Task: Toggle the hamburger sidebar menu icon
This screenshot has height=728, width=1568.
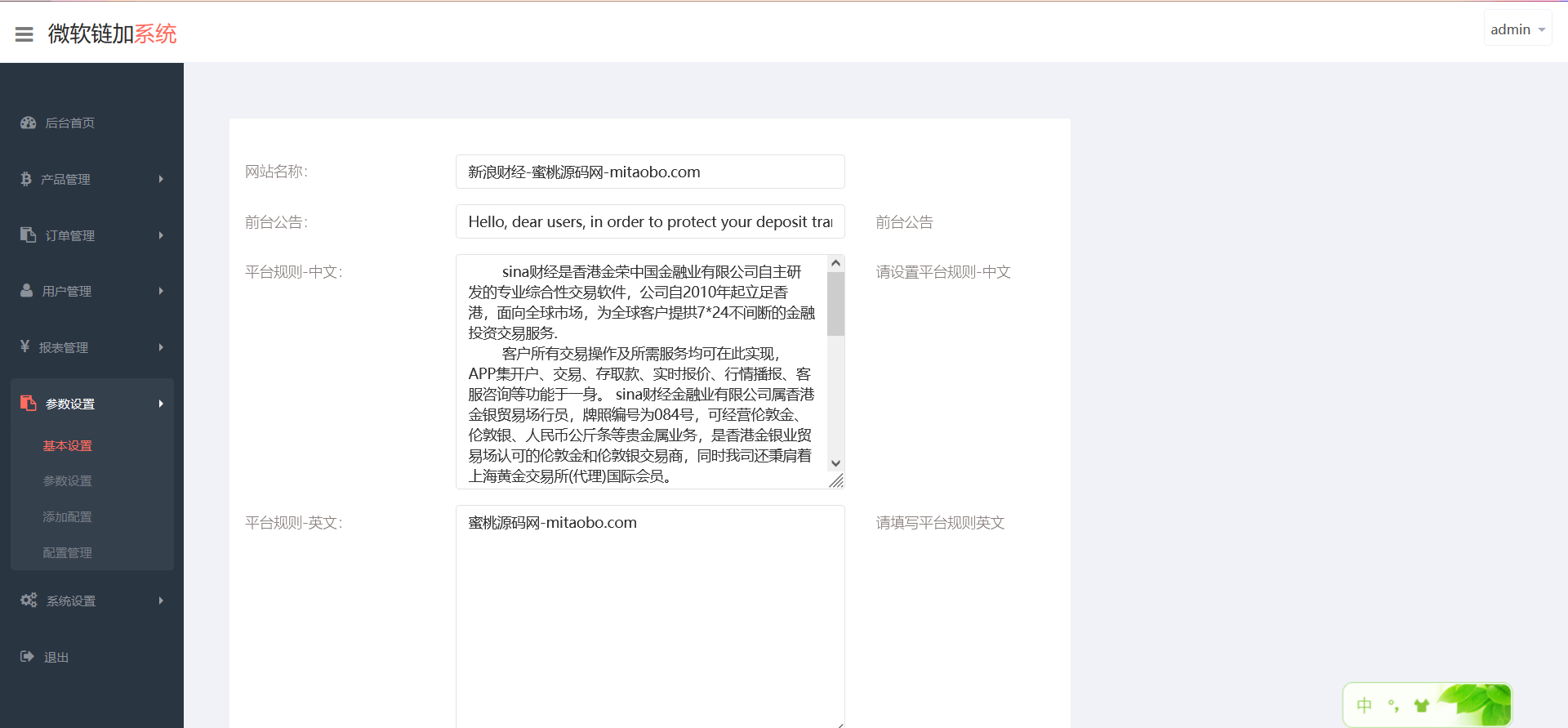Action: coord(24,34)
